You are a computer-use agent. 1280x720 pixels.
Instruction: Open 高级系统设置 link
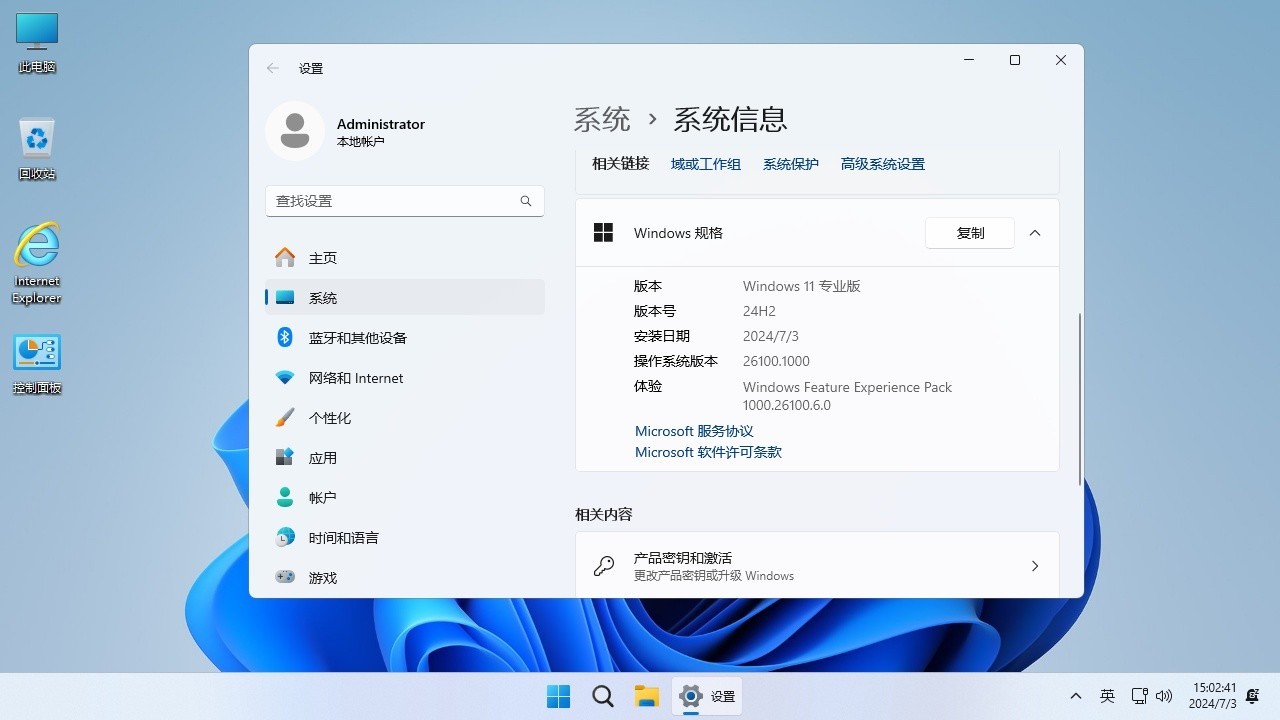(x=882, y=163)
